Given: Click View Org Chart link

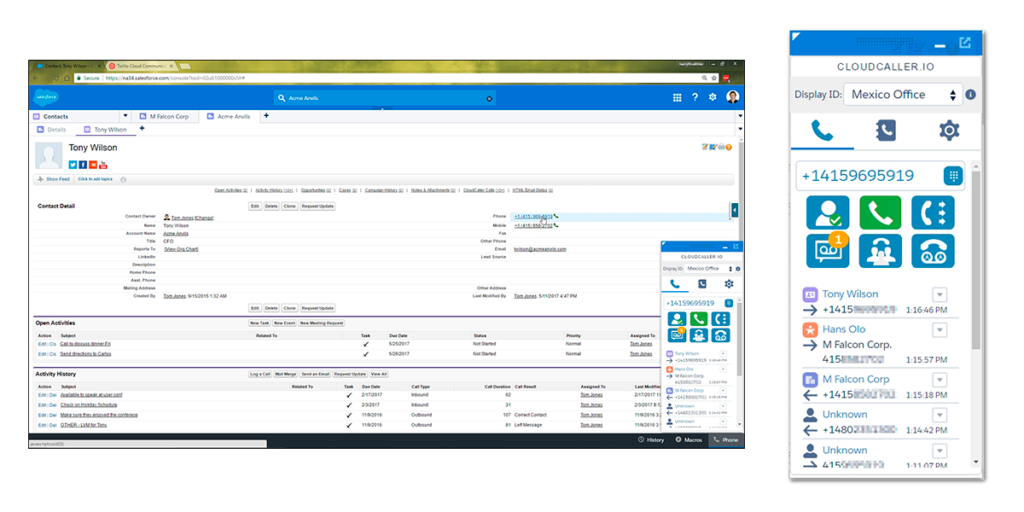Looking at the screenshot, I should coord(181,249).
